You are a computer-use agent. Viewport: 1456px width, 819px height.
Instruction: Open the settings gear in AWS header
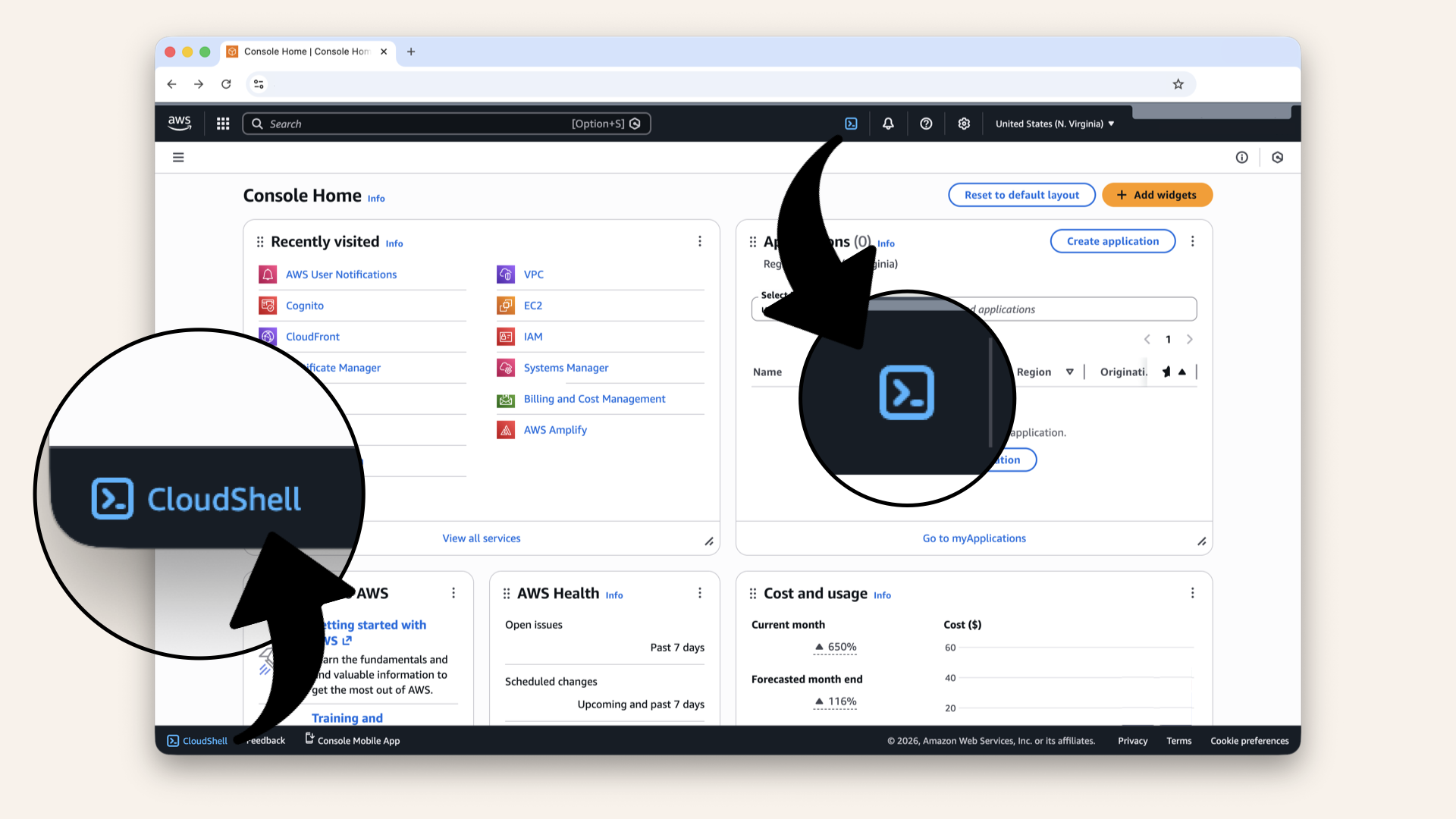(x=964, y=124)
